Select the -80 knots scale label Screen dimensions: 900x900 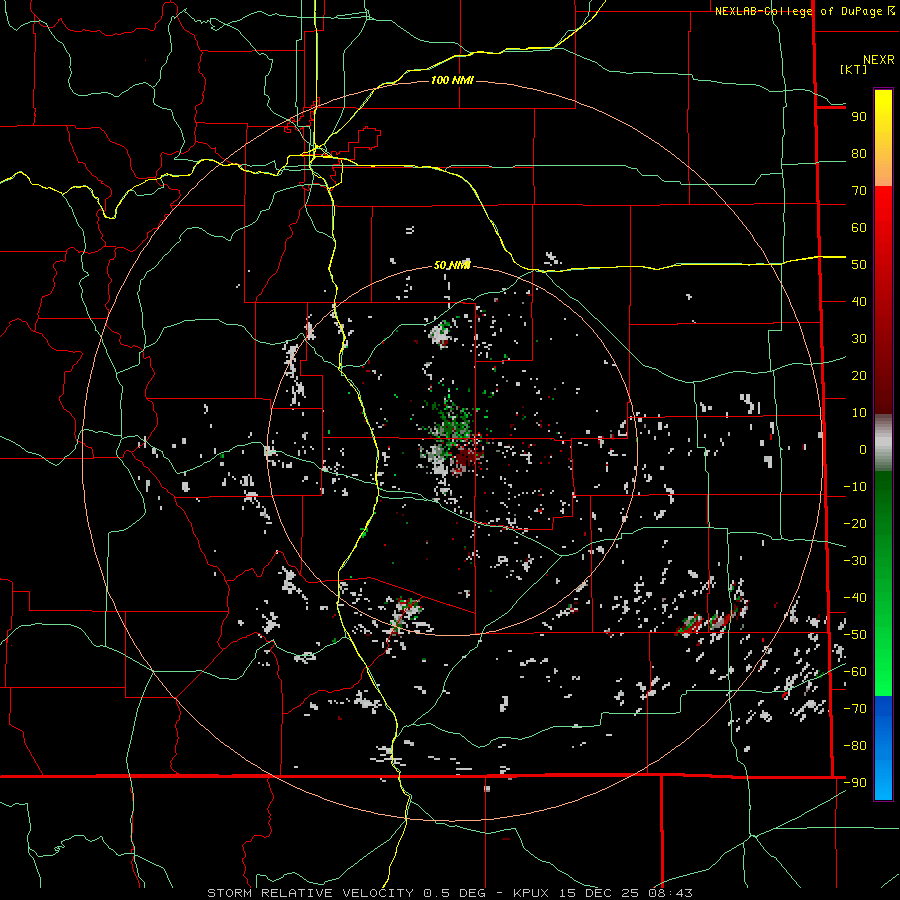[855, 746]
